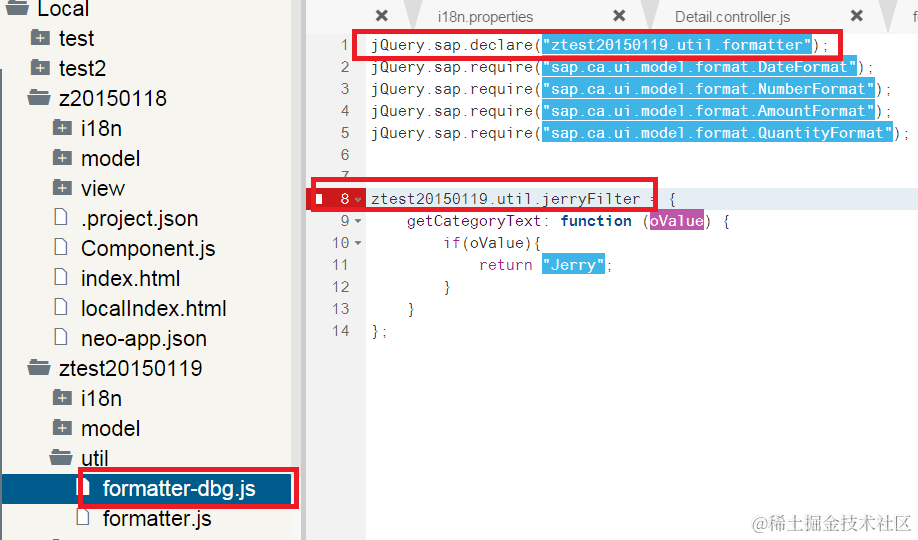Select formatter-dbg.js in util folder

[179, 488]
